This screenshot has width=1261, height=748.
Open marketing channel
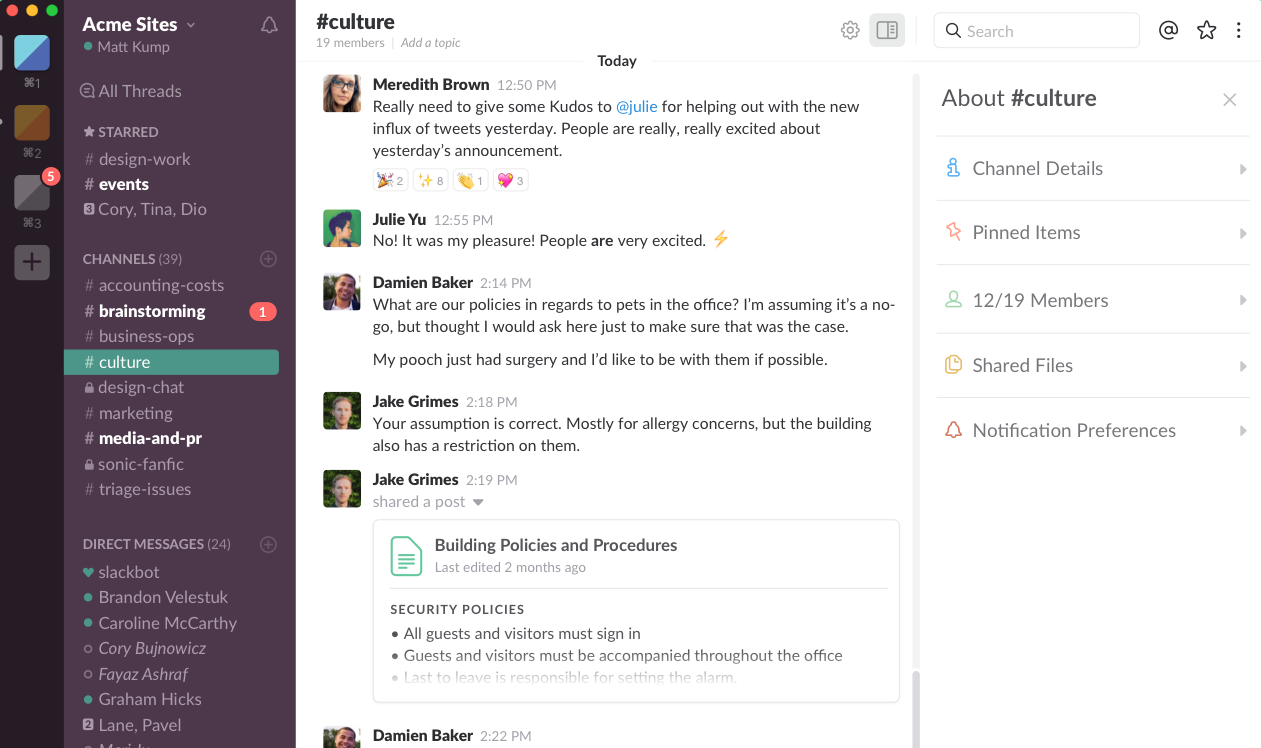(128, 413)
